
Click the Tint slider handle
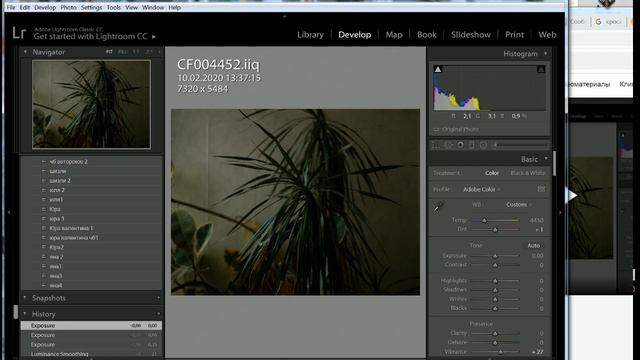495,230
